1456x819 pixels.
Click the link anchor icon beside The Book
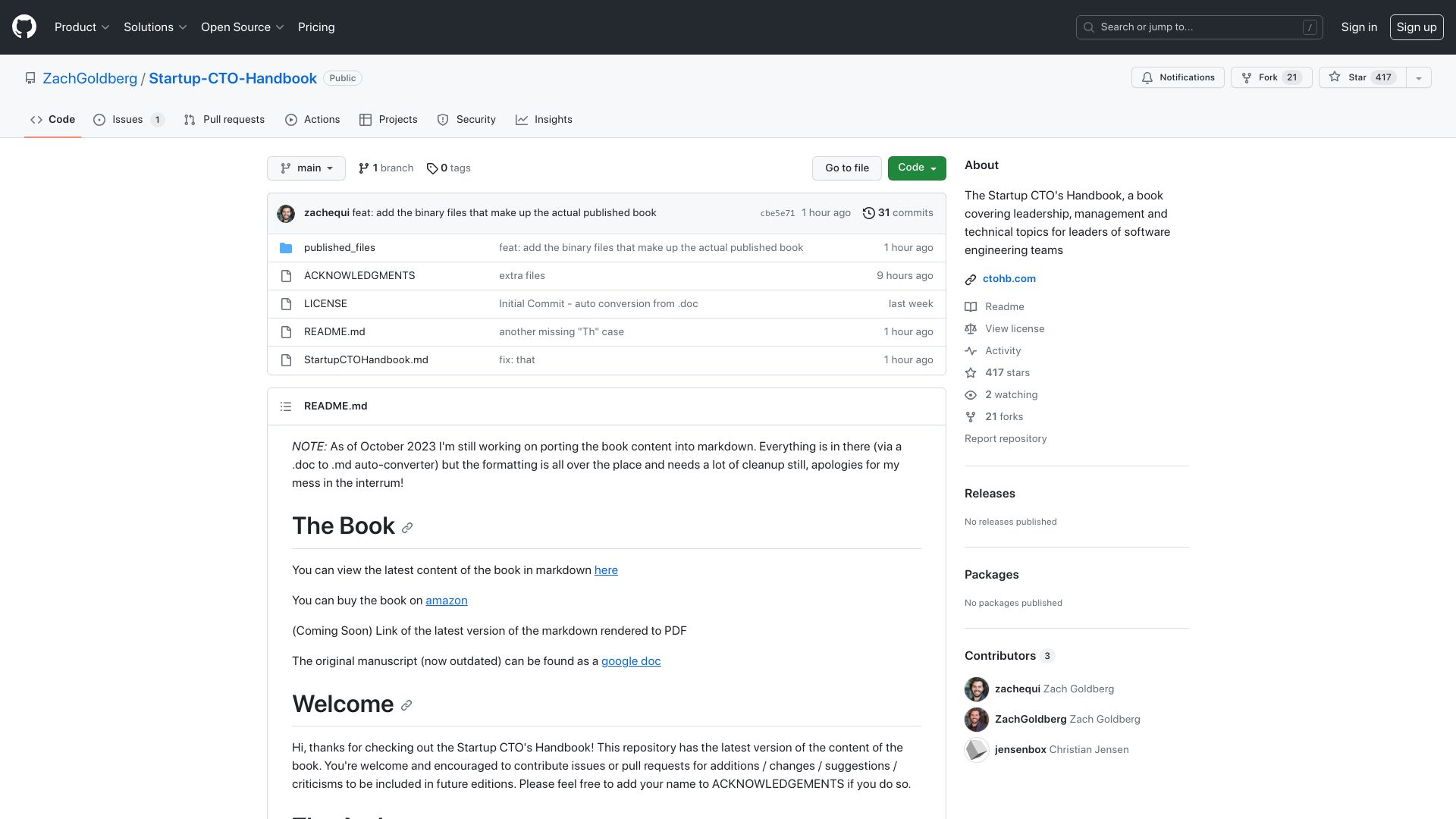[407, 528]
